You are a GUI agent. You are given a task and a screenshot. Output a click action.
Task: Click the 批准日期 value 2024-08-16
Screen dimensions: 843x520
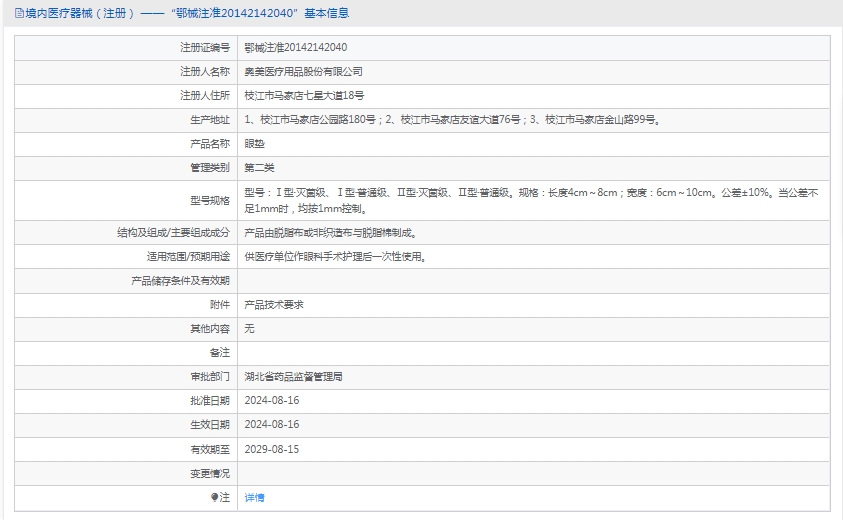pyautogui.click(x=272, y=401)
